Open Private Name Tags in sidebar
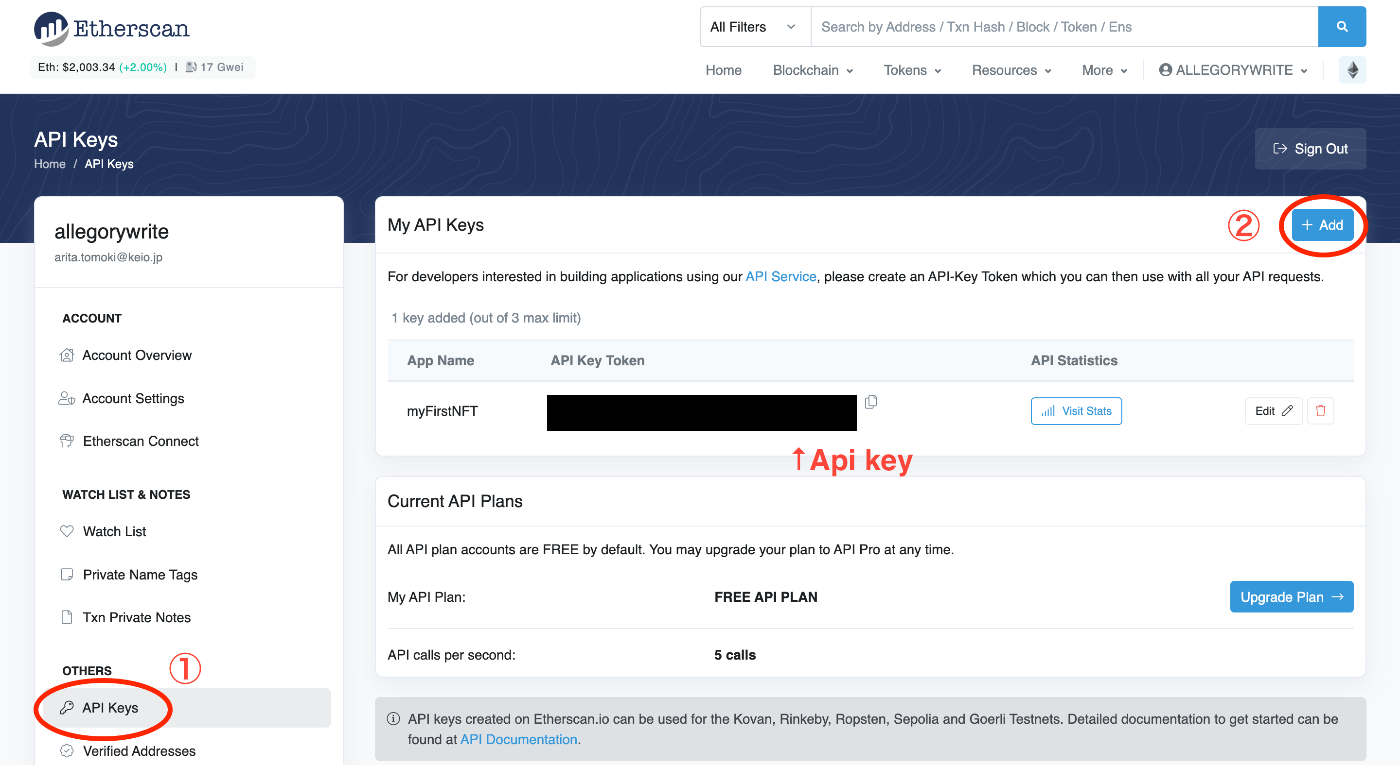 click(x=140, y=574)
